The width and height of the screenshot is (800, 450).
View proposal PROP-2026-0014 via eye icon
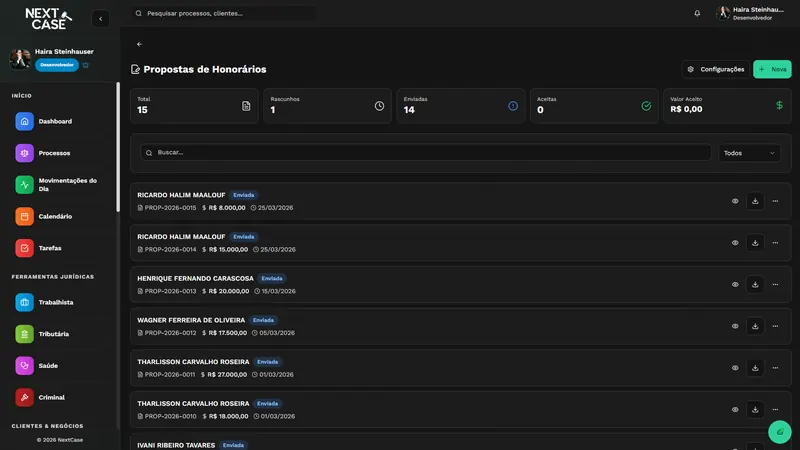click(735, 243)
